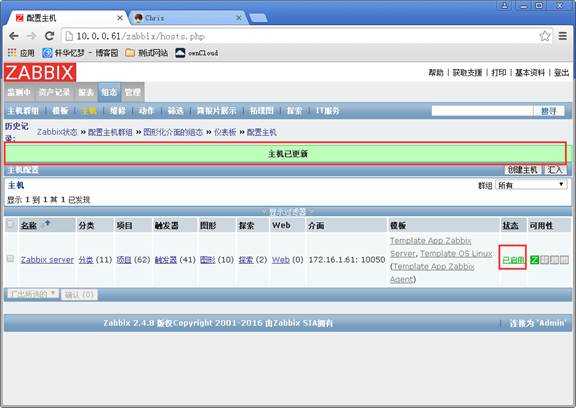The width and height of the screenshot is (576, 408).
Task: Open the 维护 submenu item
Action: pos(118,111)
